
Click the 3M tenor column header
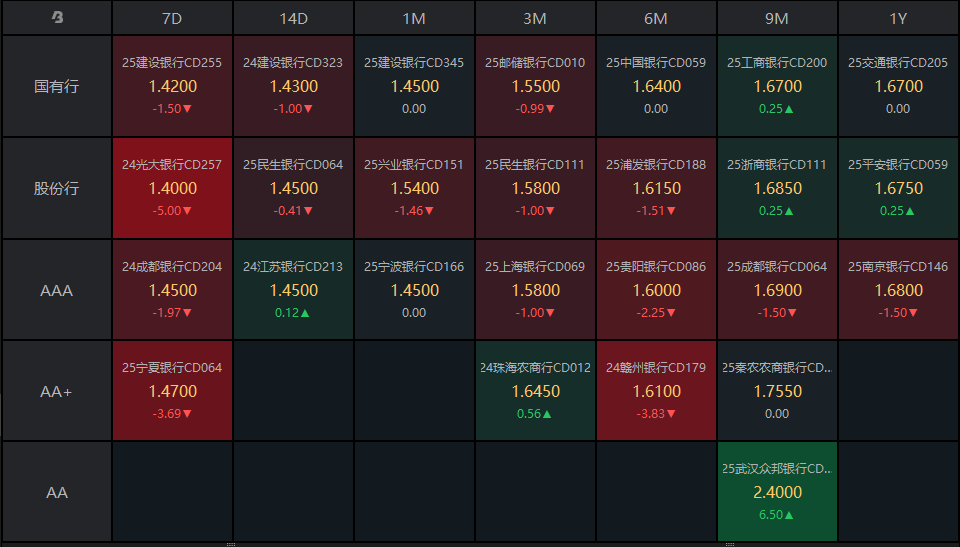coord(535,18)
